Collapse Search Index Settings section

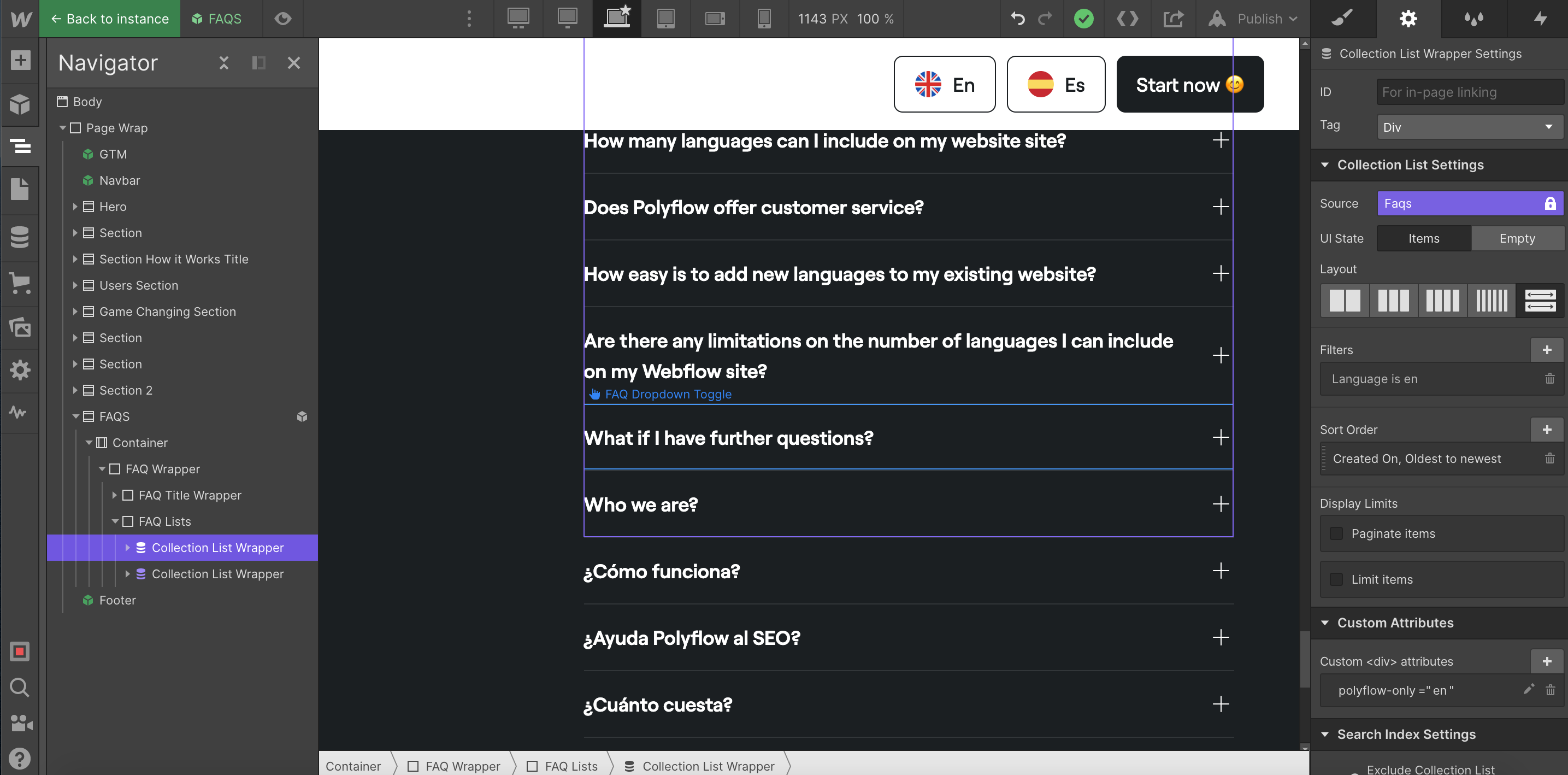(1324, 734)
